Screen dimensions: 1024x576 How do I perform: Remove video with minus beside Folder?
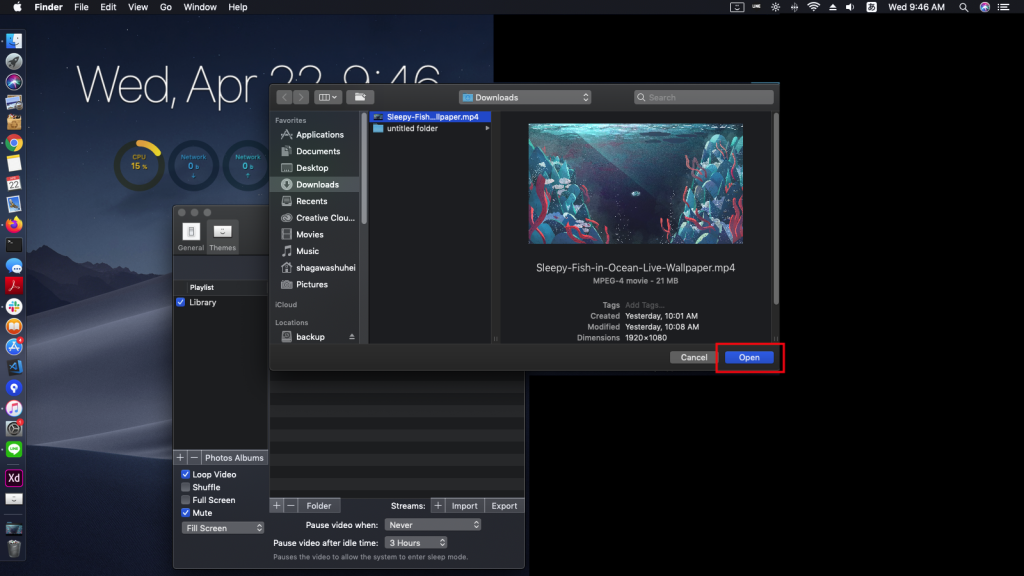(291, 505)
